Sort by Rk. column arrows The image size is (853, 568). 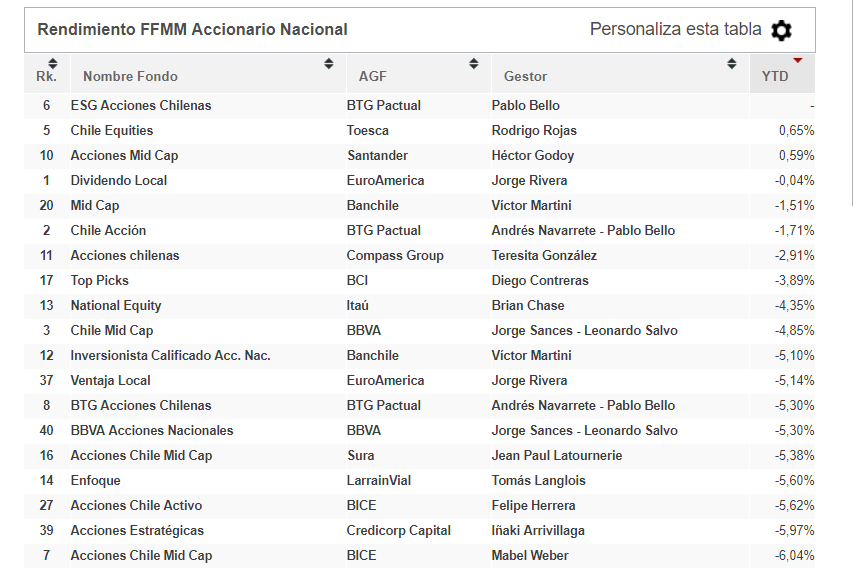click(x=53, y=63)
